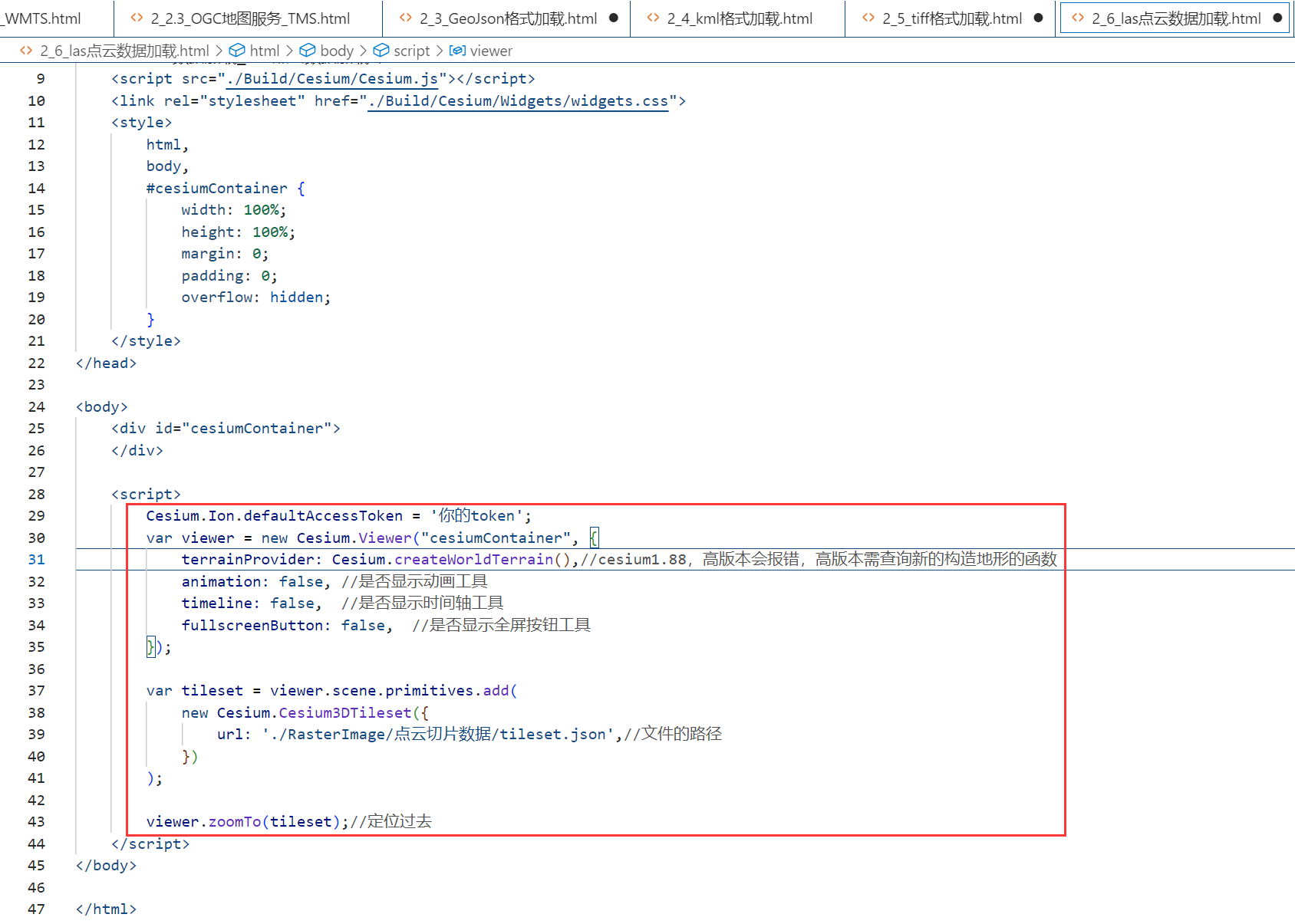The height and width of the screenshot is (924, 1295).
Task: Click 'new Cesium.Viewer' constructor text
Action: pos(337,538)
